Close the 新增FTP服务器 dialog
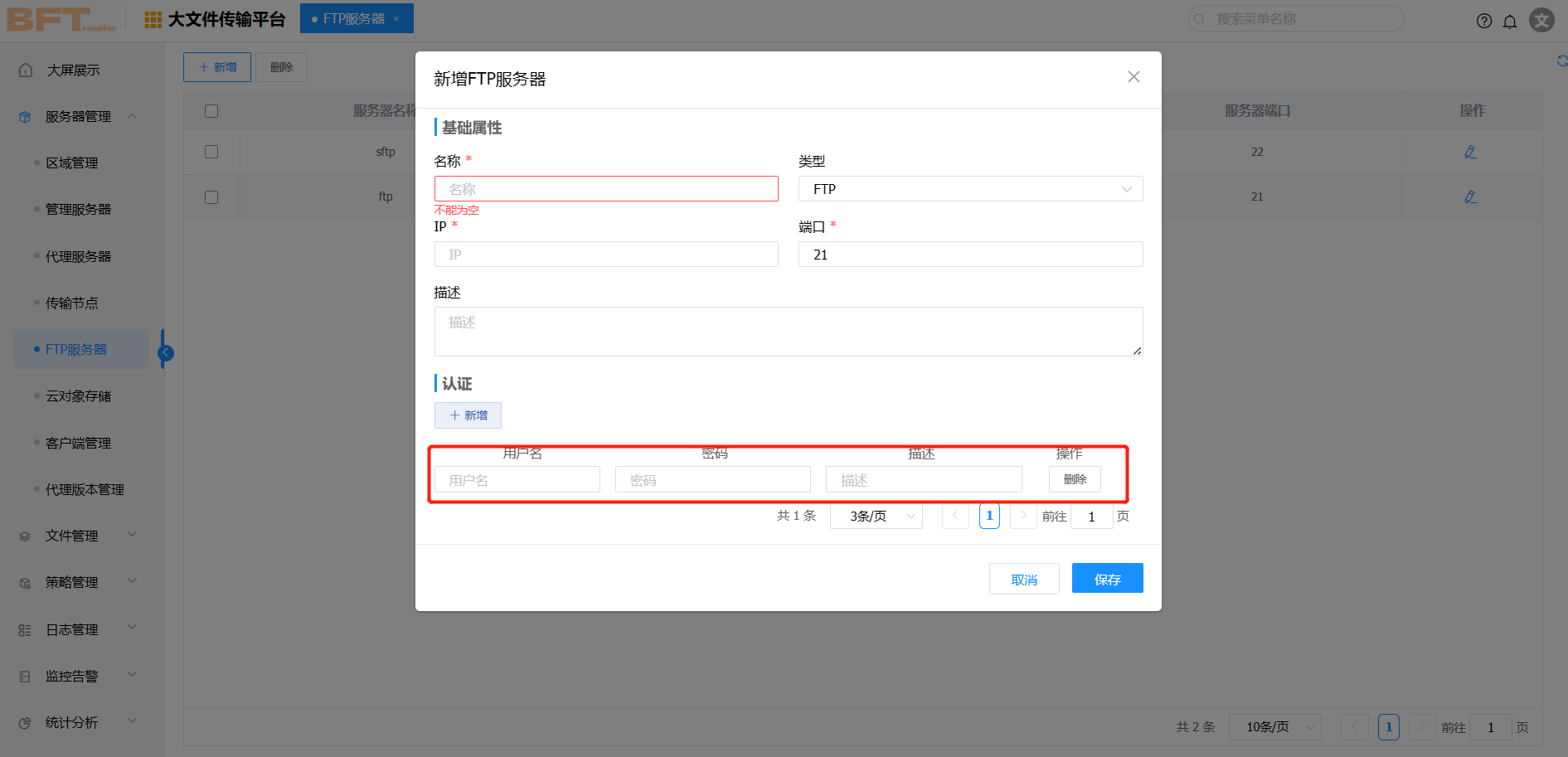Image resolution: width=1568 pixels, height=757 pixels. (x=1134, y=77)
